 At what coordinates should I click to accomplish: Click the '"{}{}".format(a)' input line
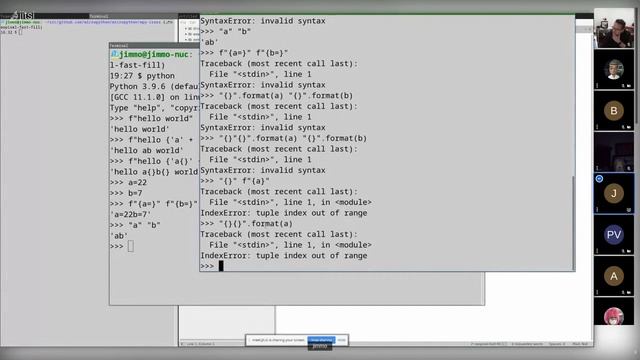coord(246,224)
